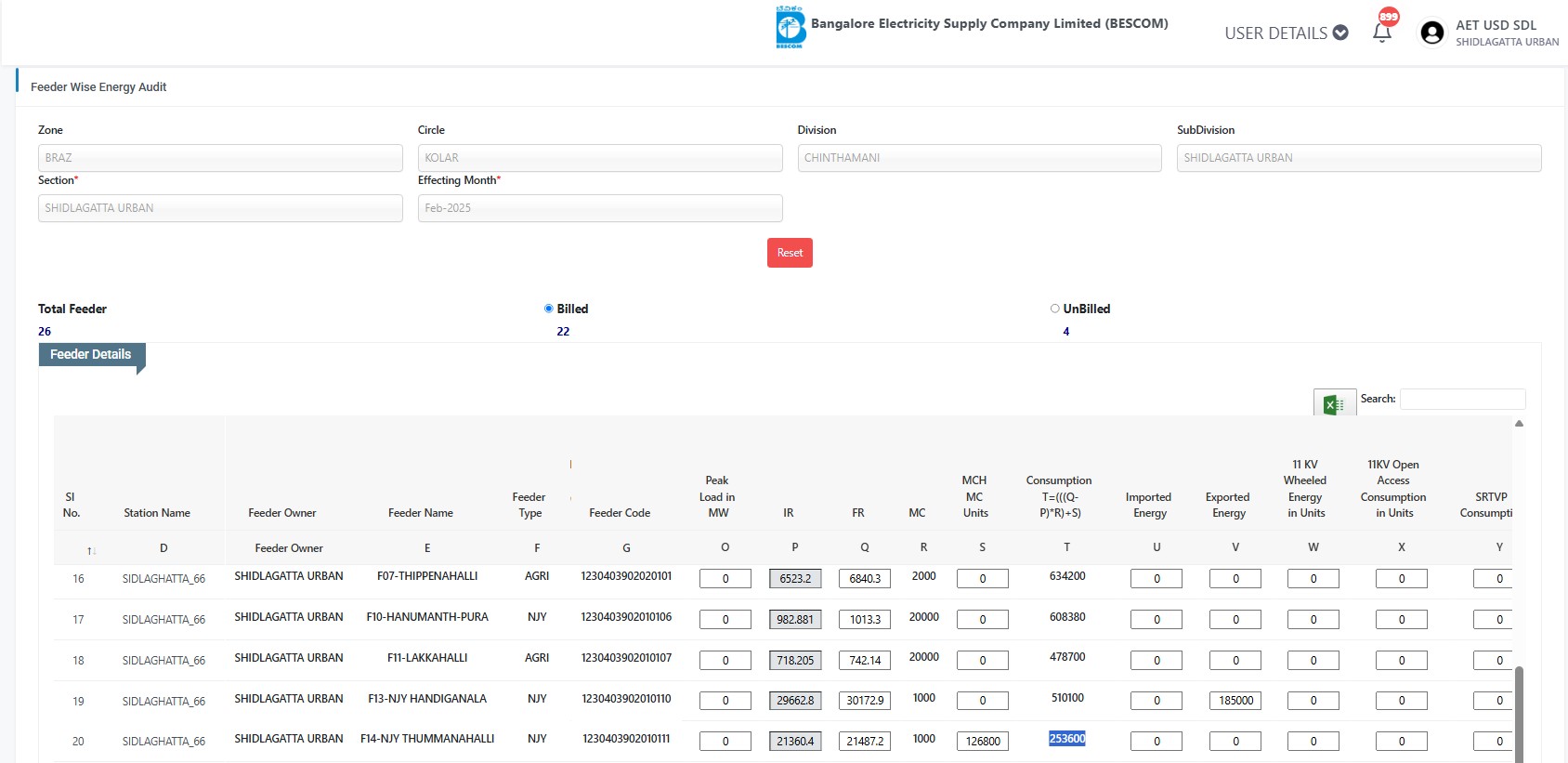Image resolution: width=1568 pixels, height=763 pixels.
Task: Click feeder name F11-LAKKAHALLI
Action: click(427, 658)
